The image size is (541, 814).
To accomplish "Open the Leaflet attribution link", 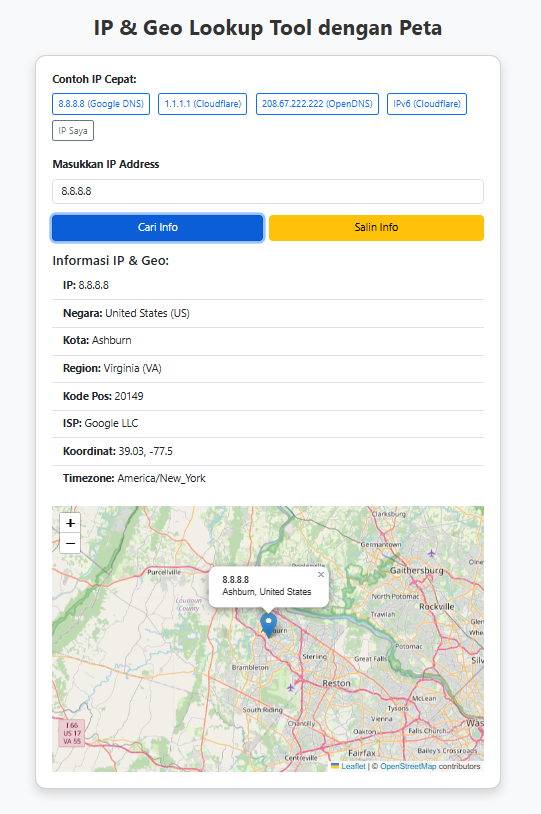I will click(353, 766).
